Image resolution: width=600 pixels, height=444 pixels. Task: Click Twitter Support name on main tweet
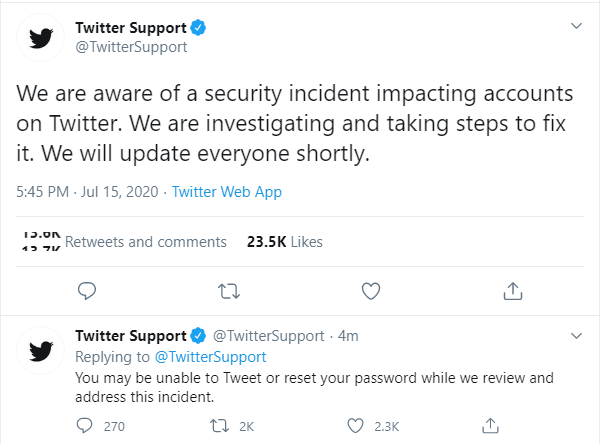click(131, 28)
